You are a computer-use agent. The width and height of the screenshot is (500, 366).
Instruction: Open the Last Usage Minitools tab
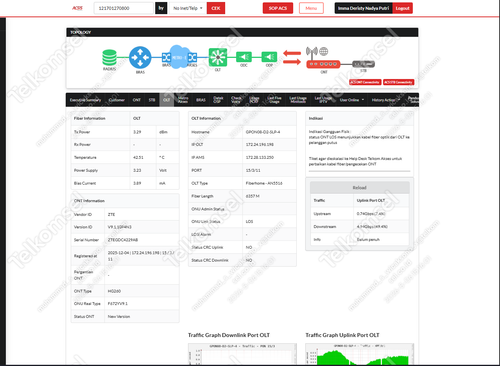click(298, 100)
